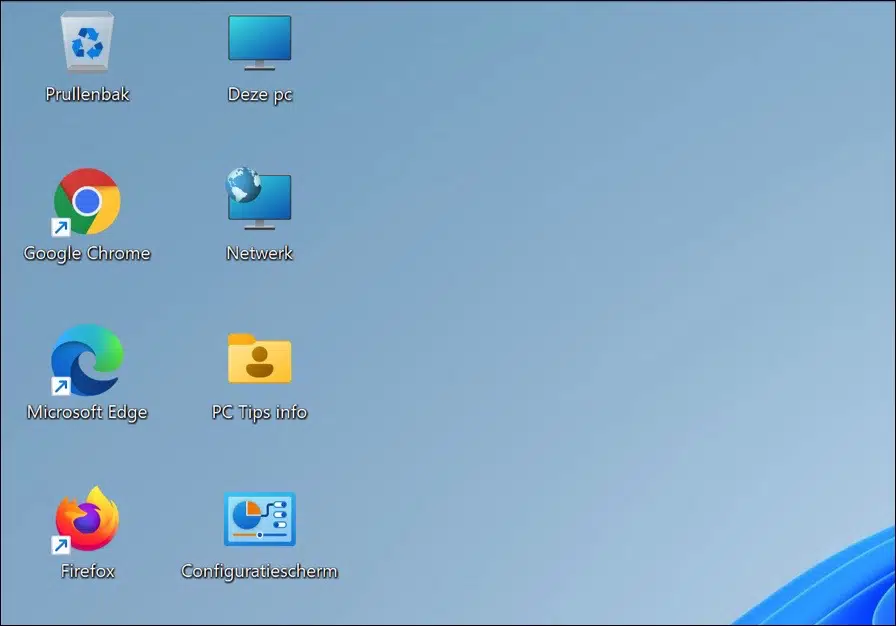896x626 pixels.
Task: Click the "Prullenbak" label text
Action: (87, 94)
